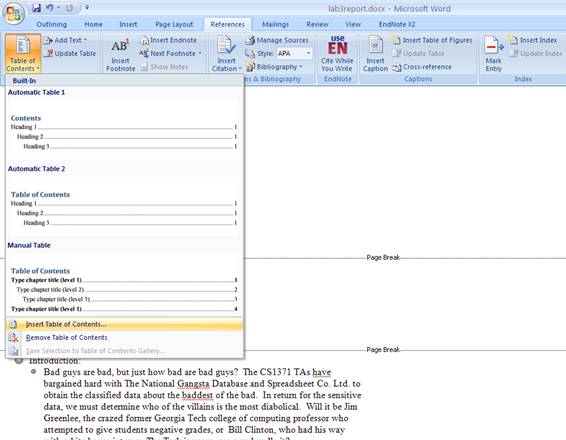Click Insert Caption
This screenshot has width=566, height=440.
(375, 54)
